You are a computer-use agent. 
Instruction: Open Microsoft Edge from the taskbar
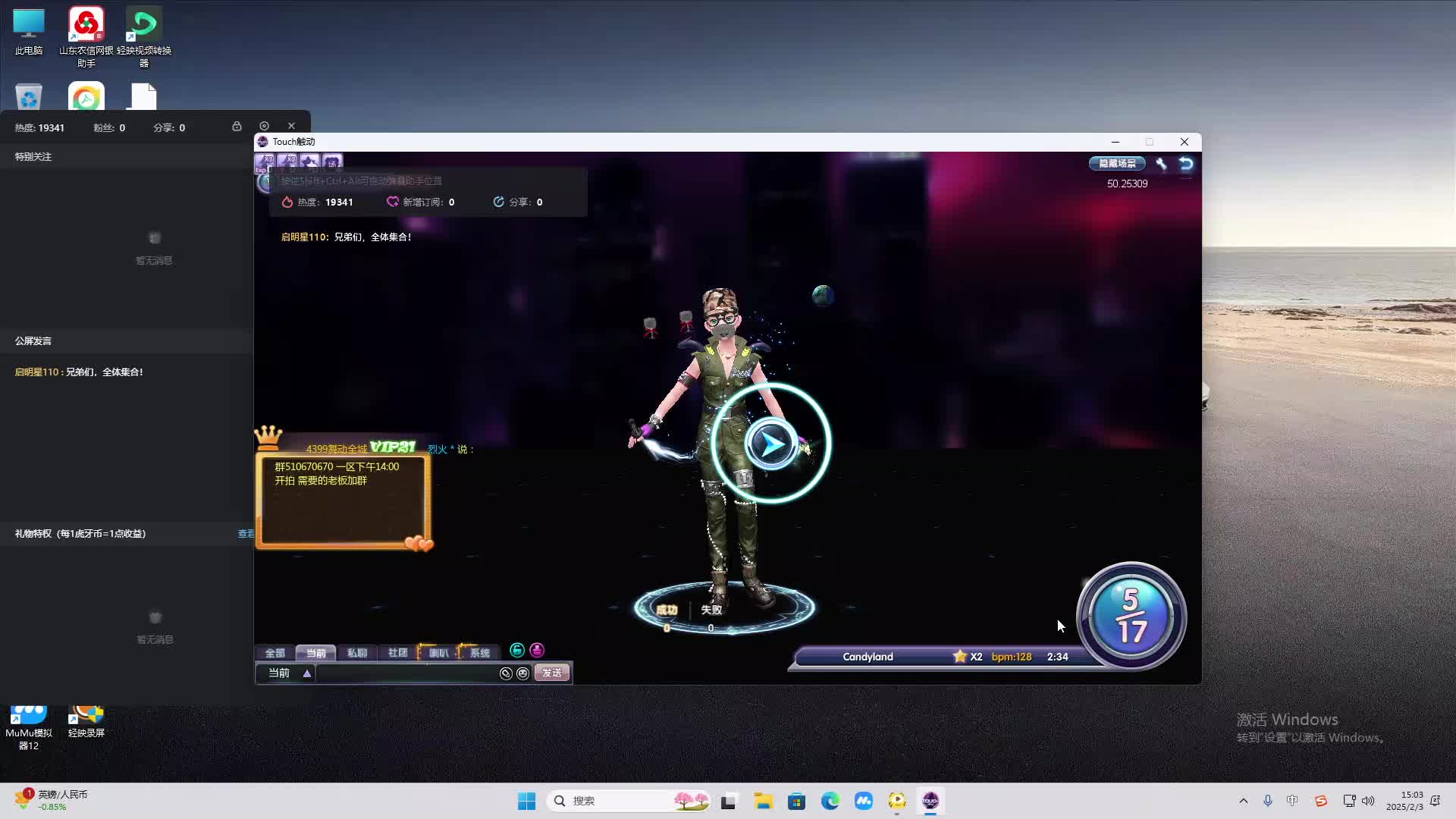(830, 801)
